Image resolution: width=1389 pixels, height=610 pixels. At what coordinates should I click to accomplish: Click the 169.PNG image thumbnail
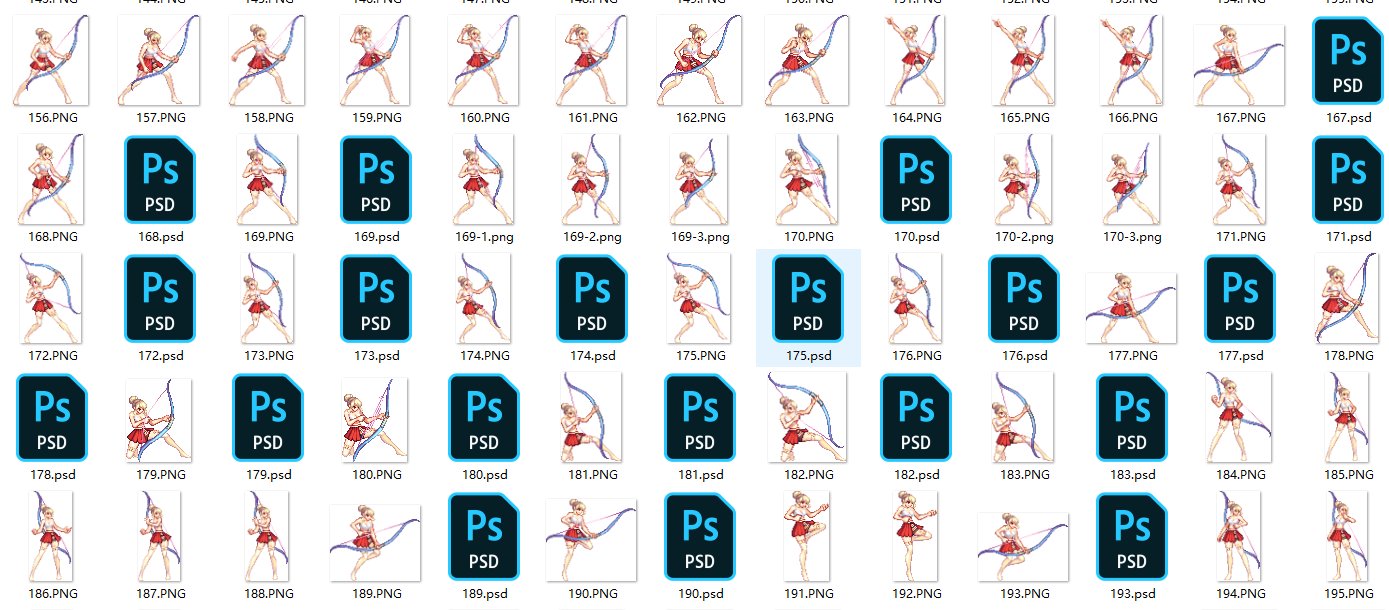click(x=268, y=180)
